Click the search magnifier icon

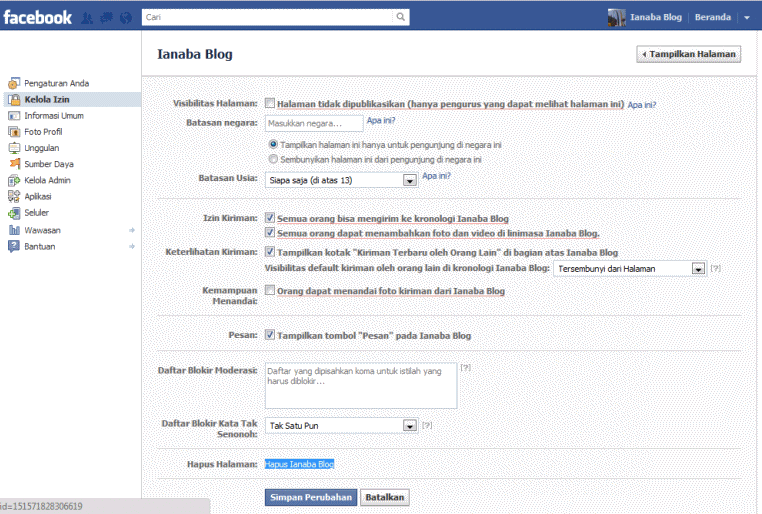(x=400, y=17)
